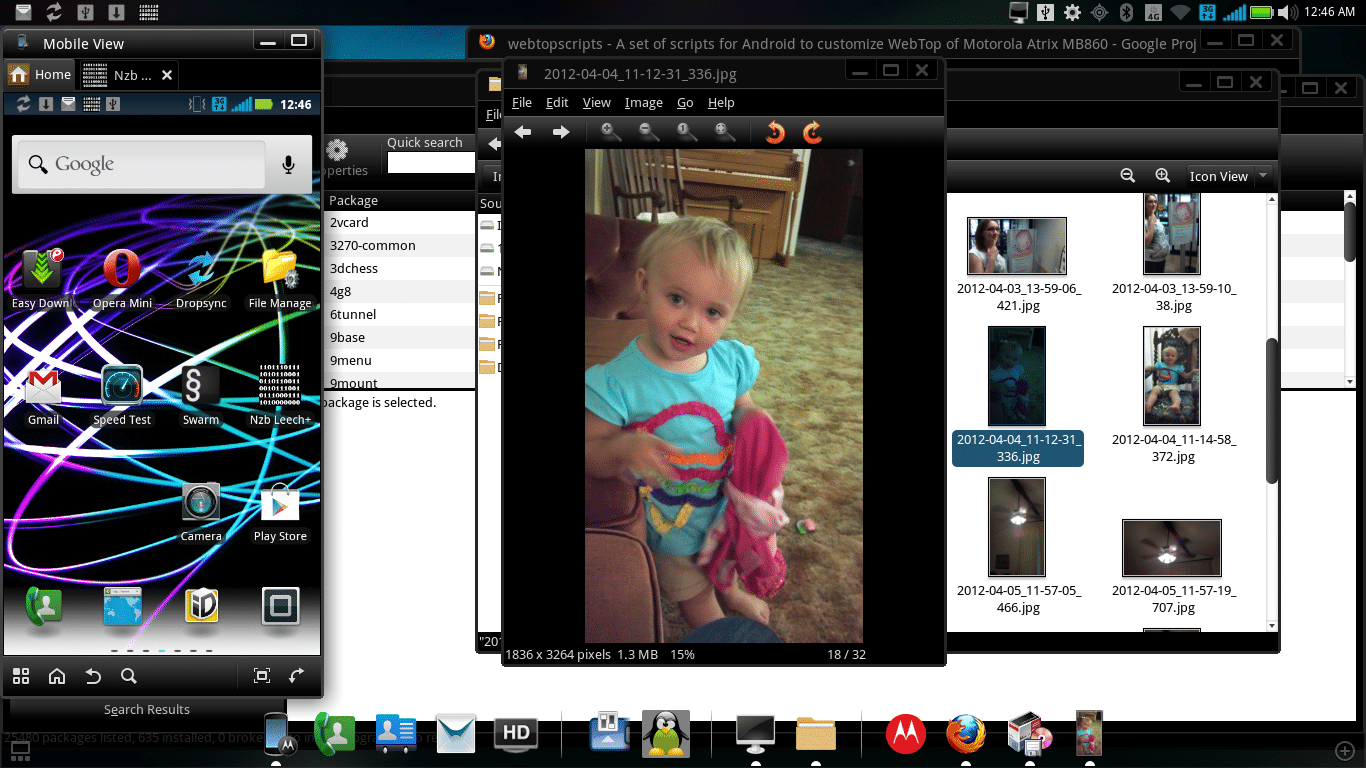Click the Search Results button
Screen dimensions: 1366x768
click(x=147, y=709)
